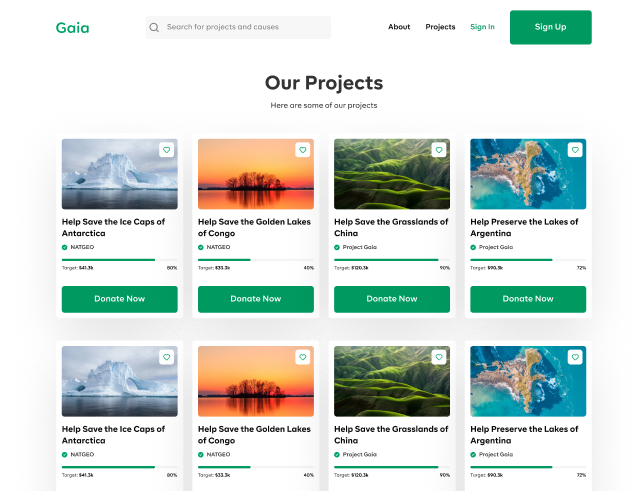
Task: Click 'Project Gaia' label on top-row China card
Action: pos(360,247)
